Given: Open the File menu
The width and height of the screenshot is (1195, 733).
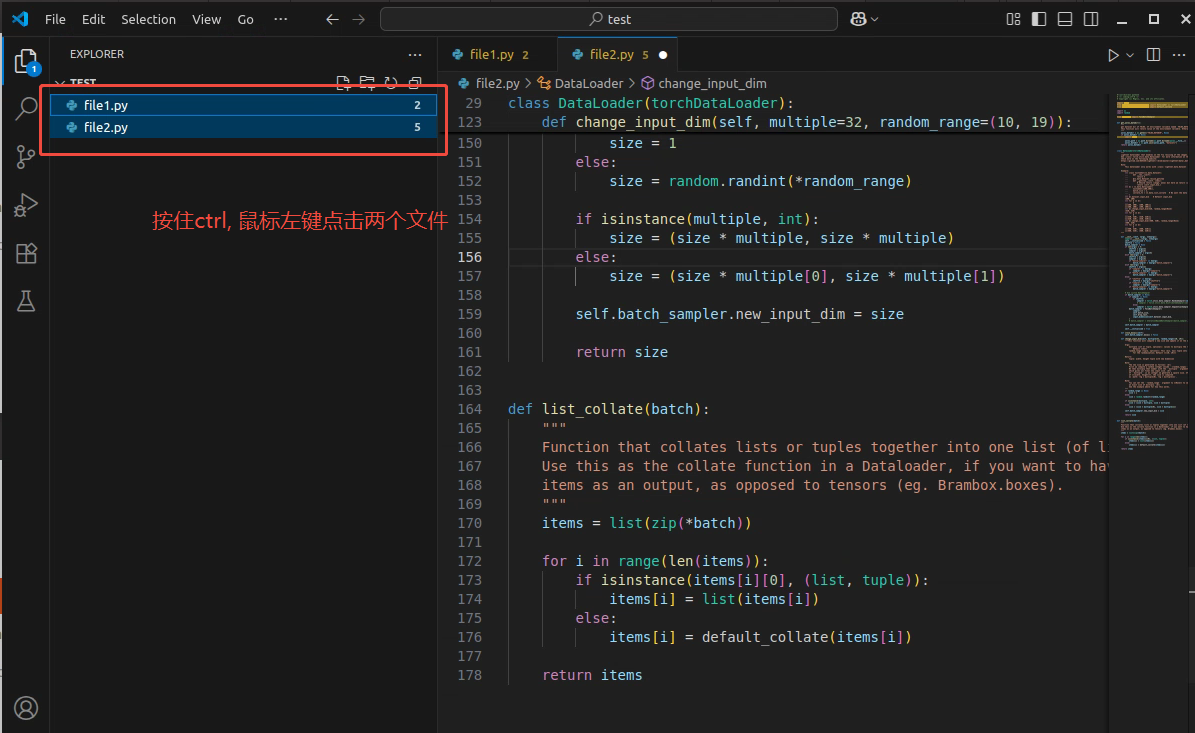Looking at the screenshot, I should 55,19.
